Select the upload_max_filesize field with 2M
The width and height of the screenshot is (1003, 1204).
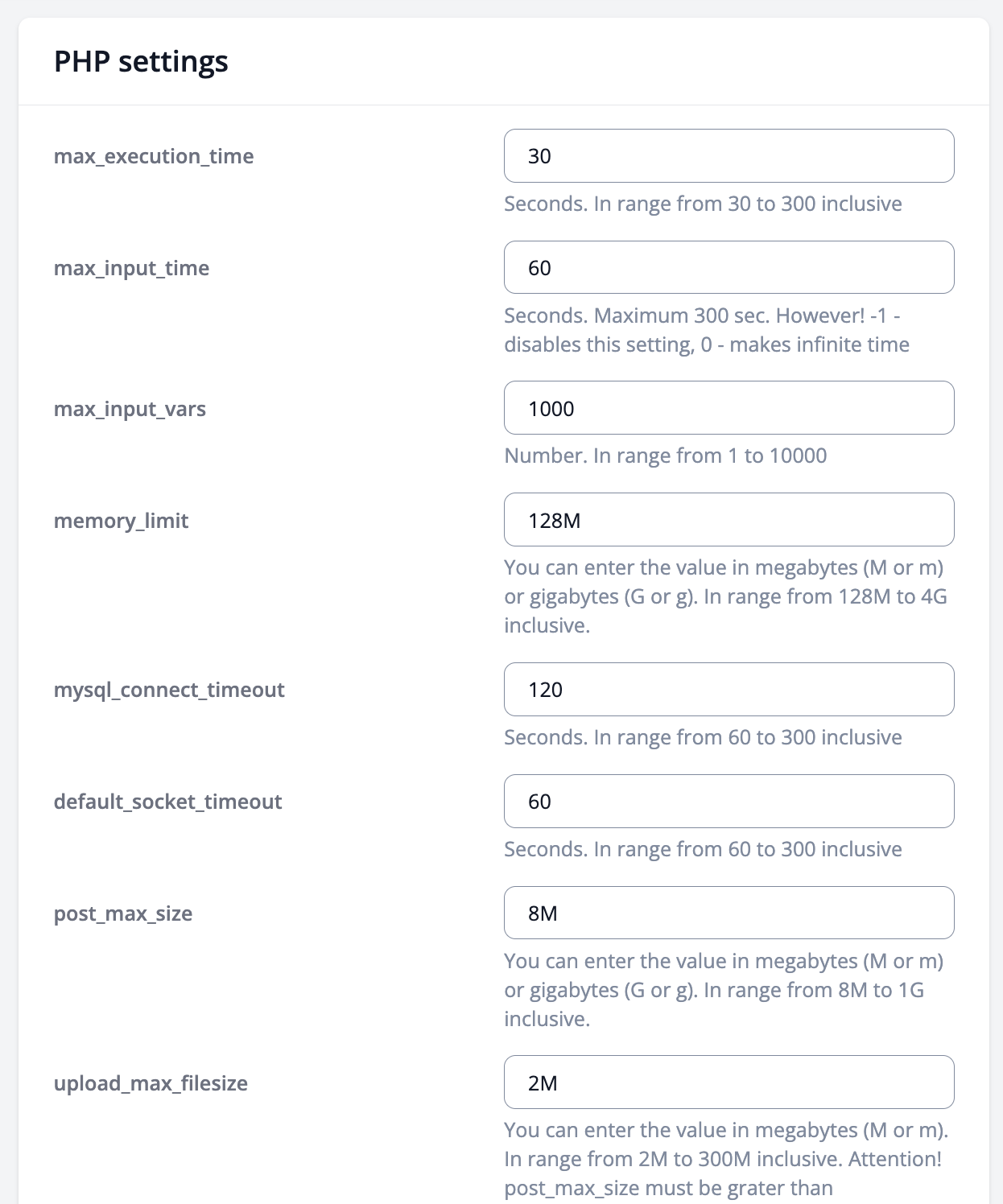[729, 1082]
